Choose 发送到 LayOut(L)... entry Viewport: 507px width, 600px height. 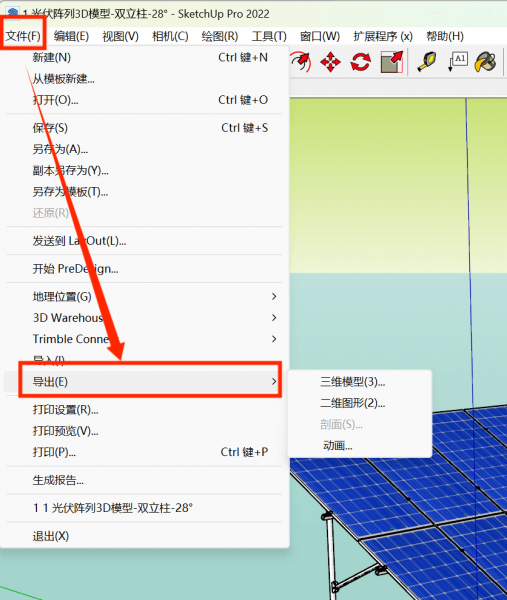point(144,241)
